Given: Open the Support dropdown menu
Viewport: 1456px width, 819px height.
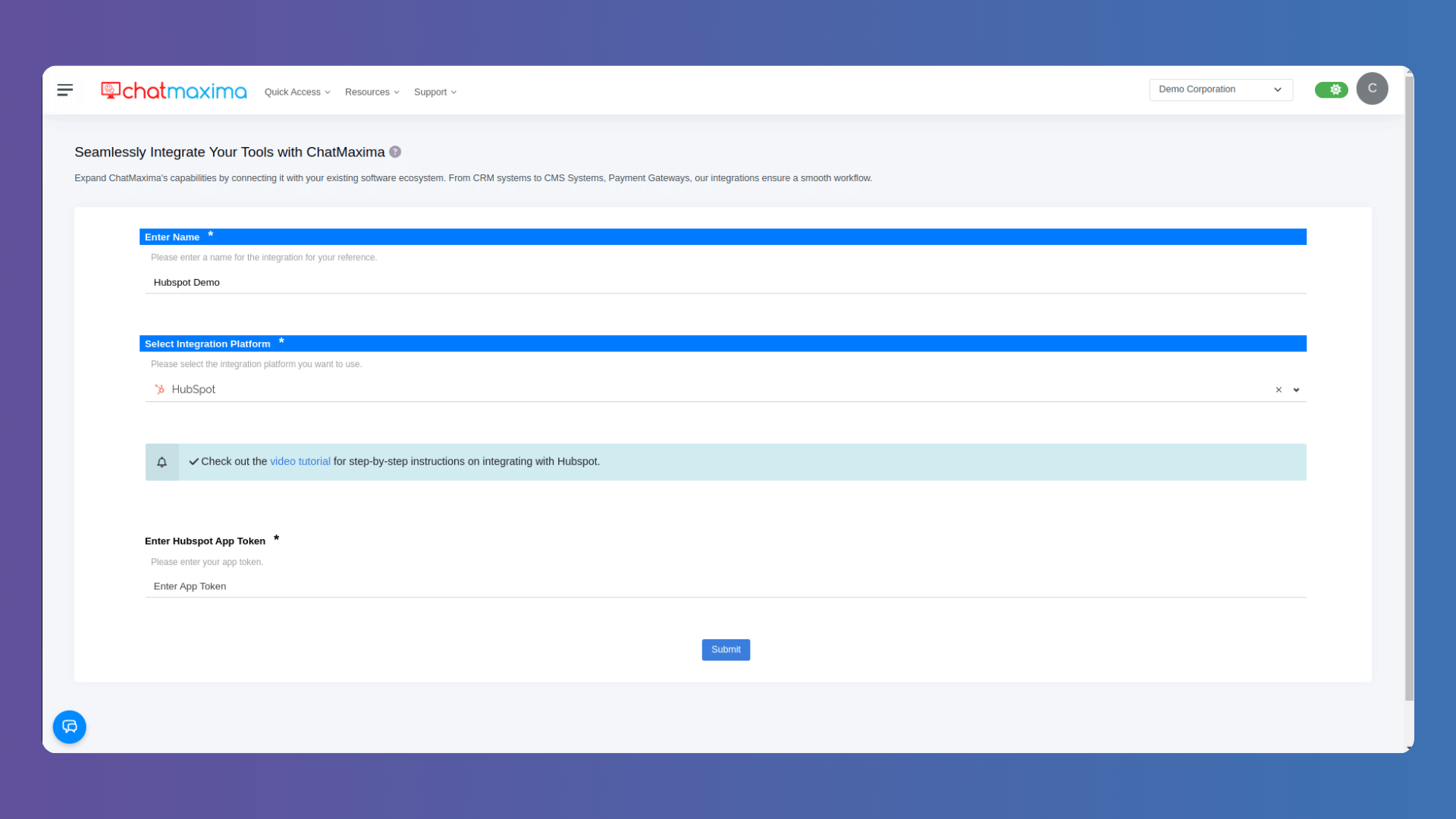Looking at the screenshot, I should click(435, 92).
